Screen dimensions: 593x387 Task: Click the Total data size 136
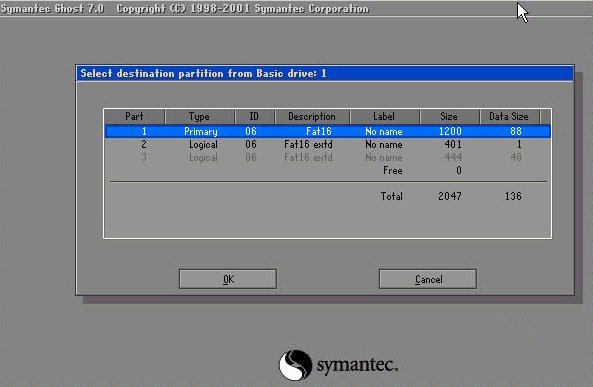coord(513,196)
